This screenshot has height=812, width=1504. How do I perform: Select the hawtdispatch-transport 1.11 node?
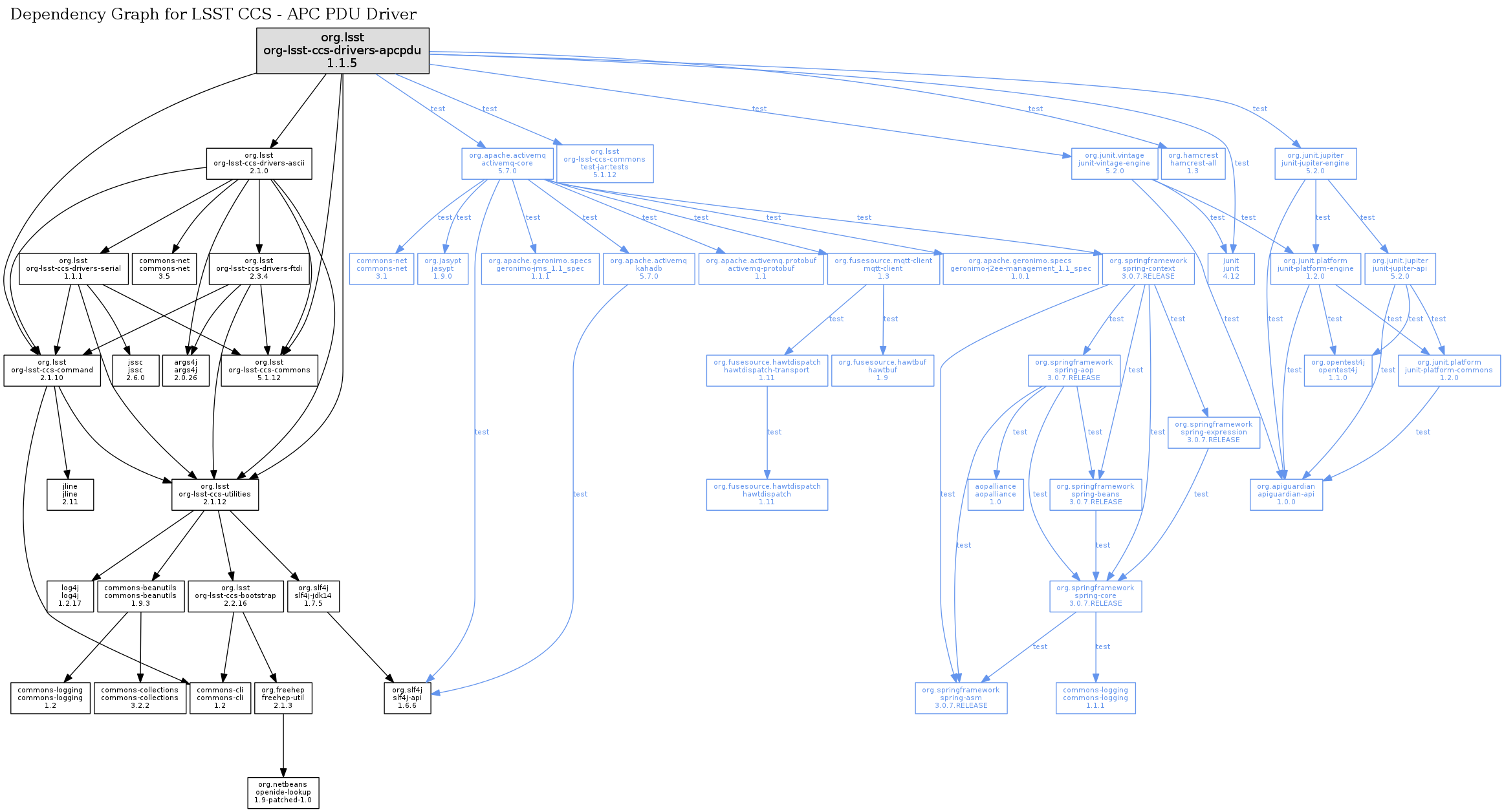tap(767, 370)
